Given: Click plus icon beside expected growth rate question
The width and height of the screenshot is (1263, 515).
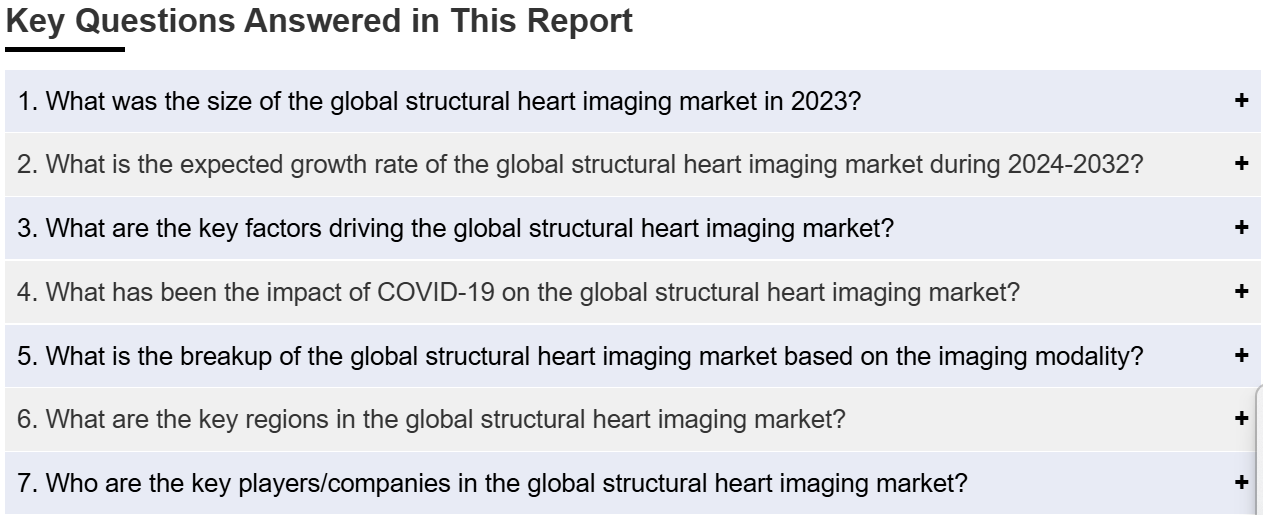Looking at the screenshot, I should pos(1241,163).
